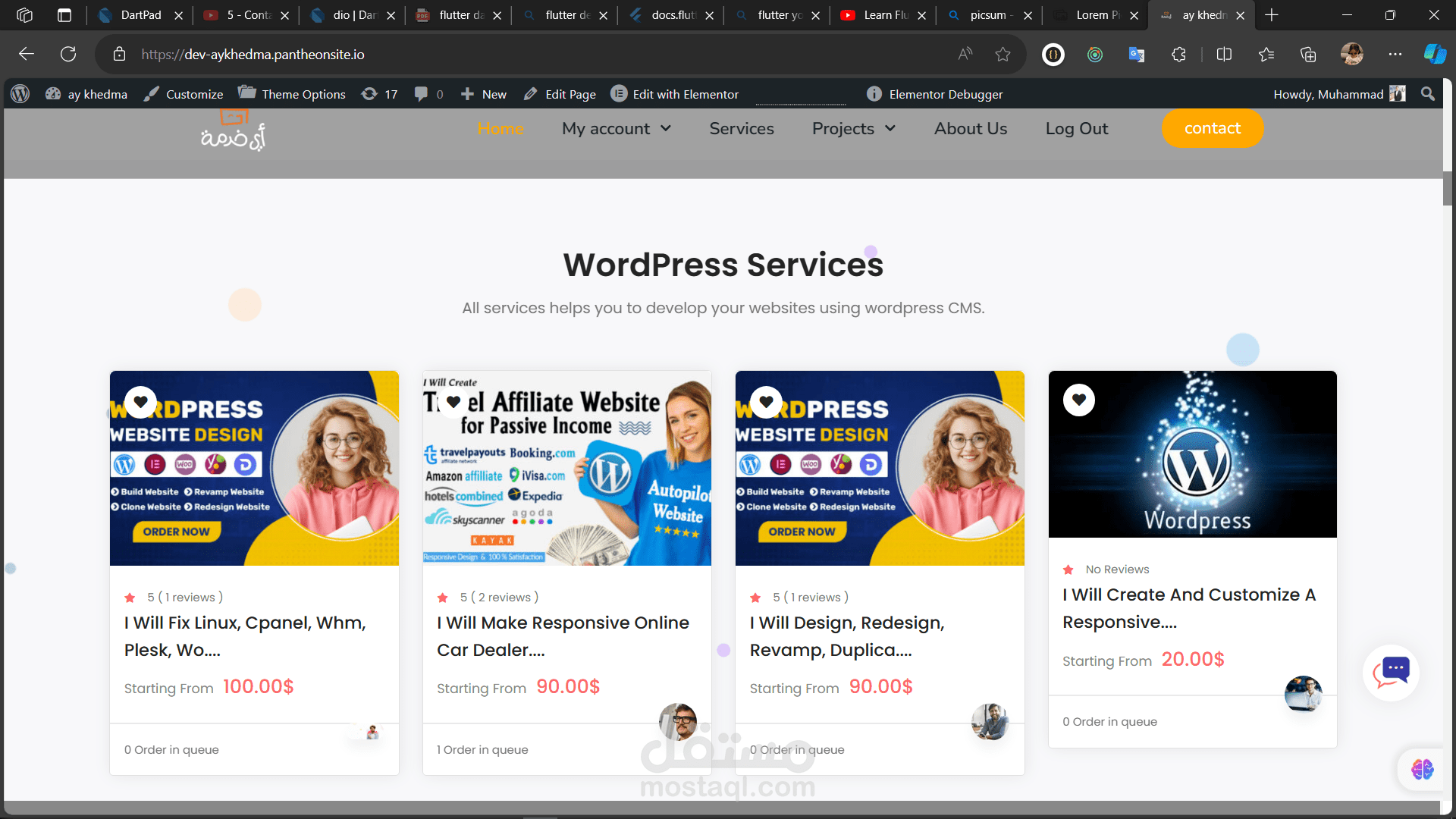Click the browser refresh button
The image size is (1456, 819).
[68, 54]
